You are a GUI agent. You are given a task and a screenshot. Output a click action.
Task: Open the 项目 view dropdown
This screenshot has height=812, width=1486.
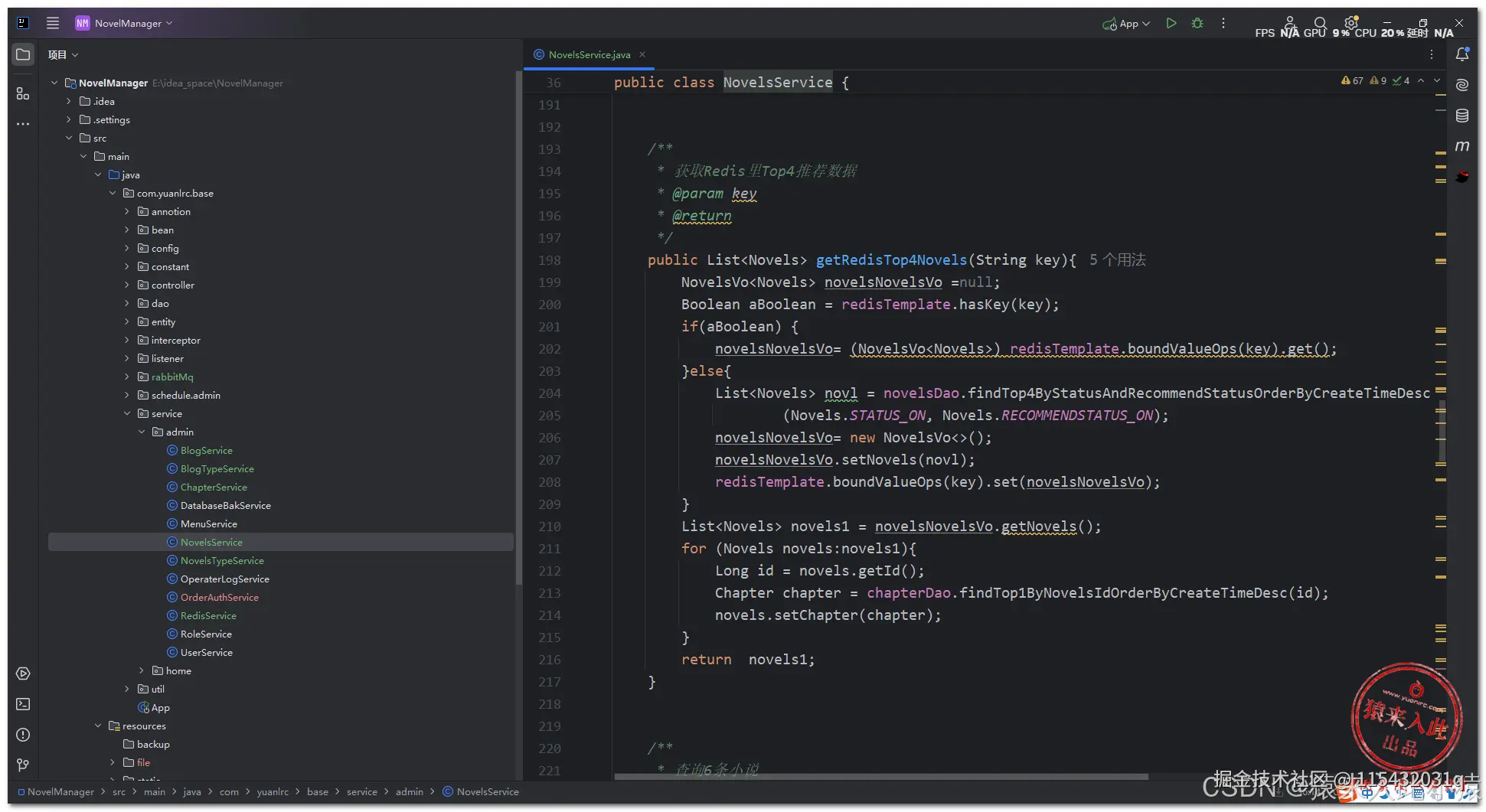click(x=63, y=54)
